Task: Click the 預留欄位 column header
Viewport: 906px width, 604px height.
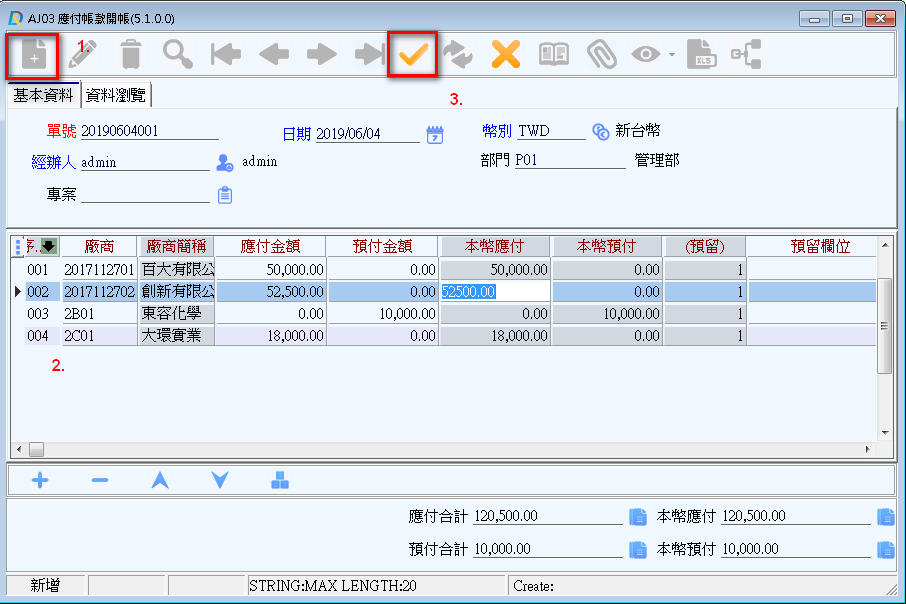Action: pyautogui.click(x=820, y=246)
